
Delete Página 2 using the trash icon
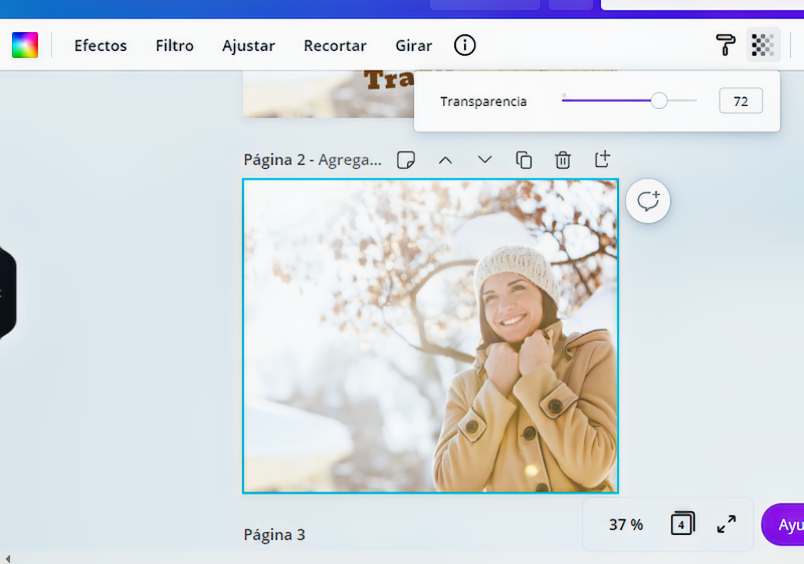click(x=563, y=160)
